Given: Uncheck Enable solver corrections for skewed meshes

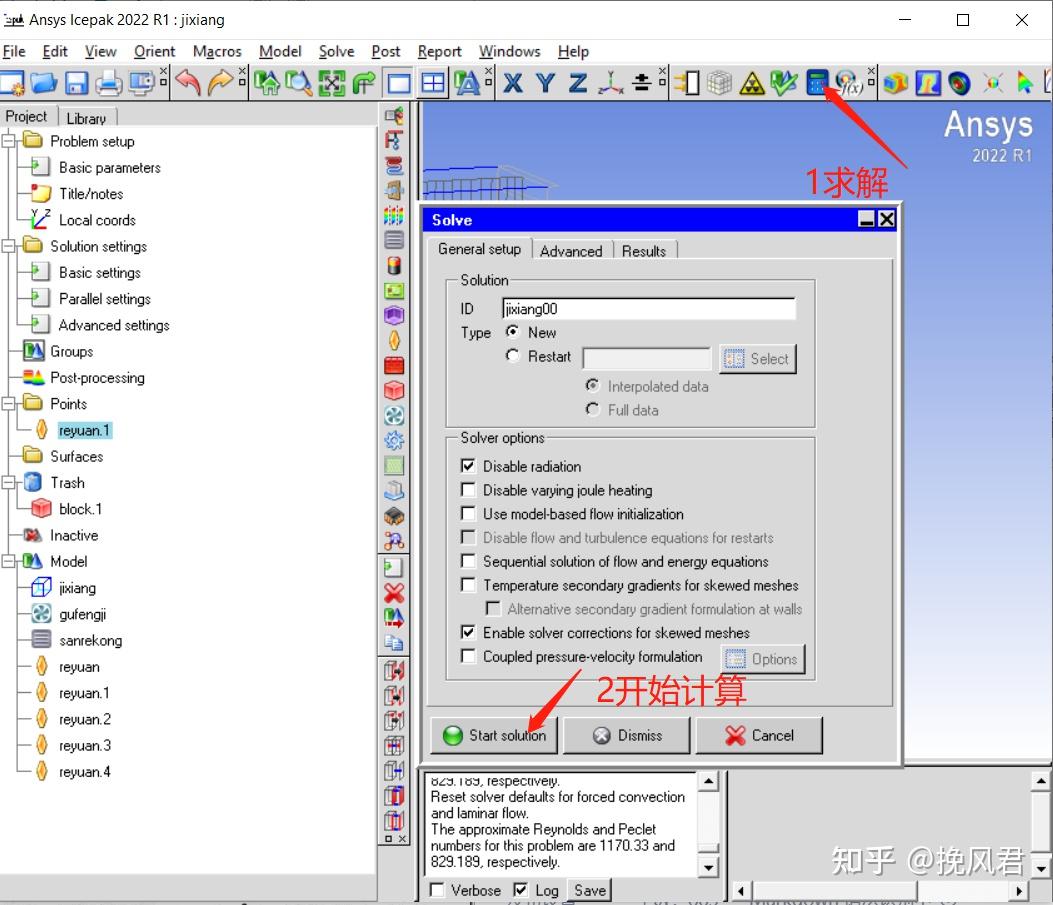Looking at the screenshot, I should pos(468,632).
